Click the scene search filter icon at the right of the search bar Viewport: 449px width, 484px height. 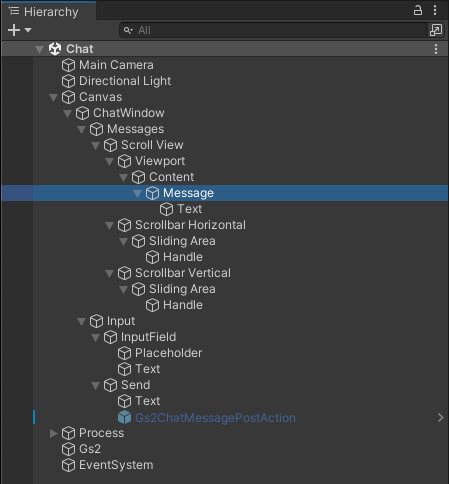tap(436, 30)
